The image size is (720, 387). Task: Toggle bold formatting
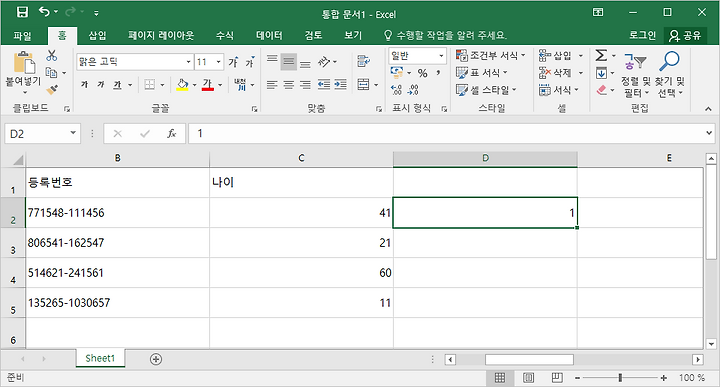[84, 84]
